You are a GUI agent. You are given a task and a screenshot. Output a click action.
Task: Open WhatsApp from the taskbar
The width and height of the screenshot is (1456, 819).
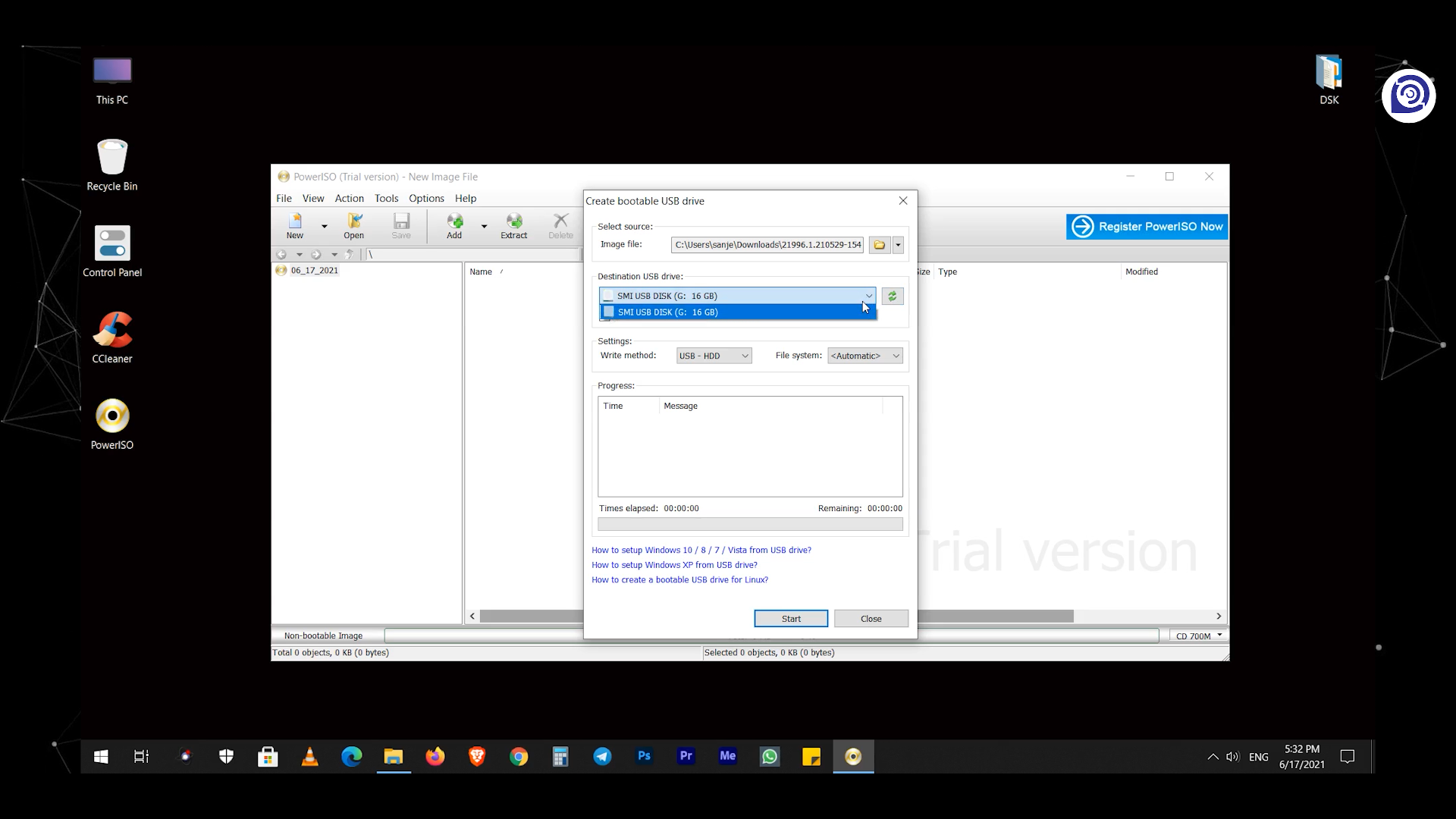click(x=770, y=757)
